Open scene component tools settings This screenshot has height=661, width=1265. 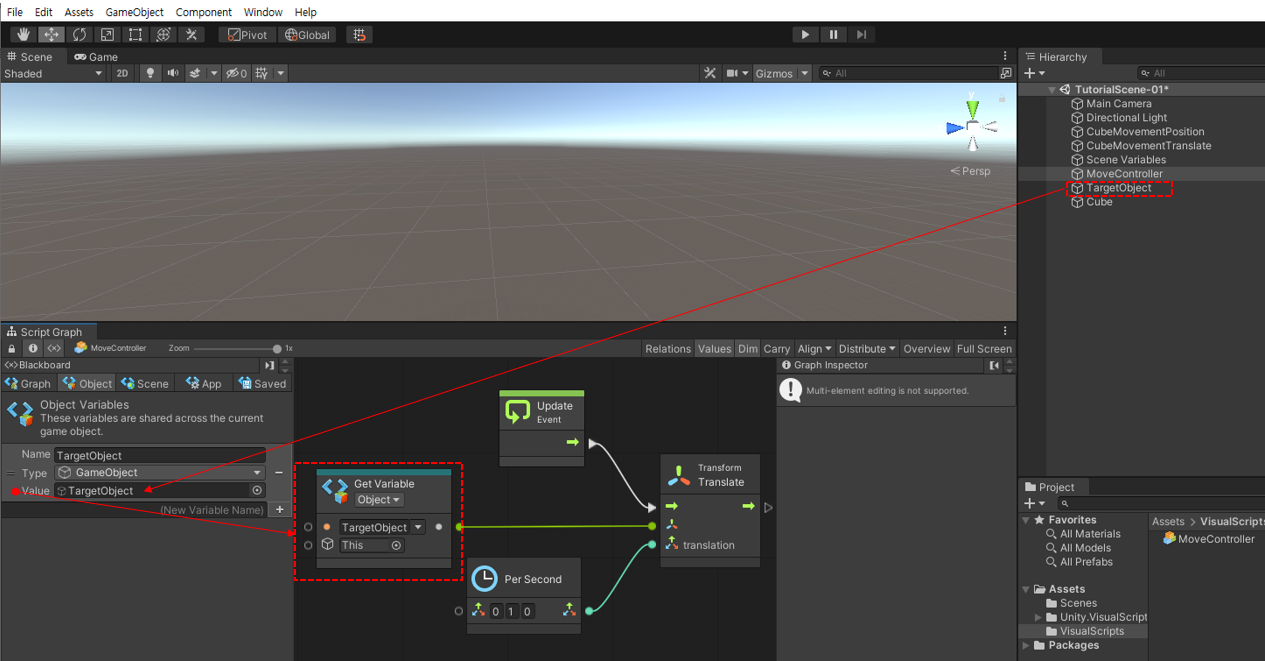pos(710,73)
